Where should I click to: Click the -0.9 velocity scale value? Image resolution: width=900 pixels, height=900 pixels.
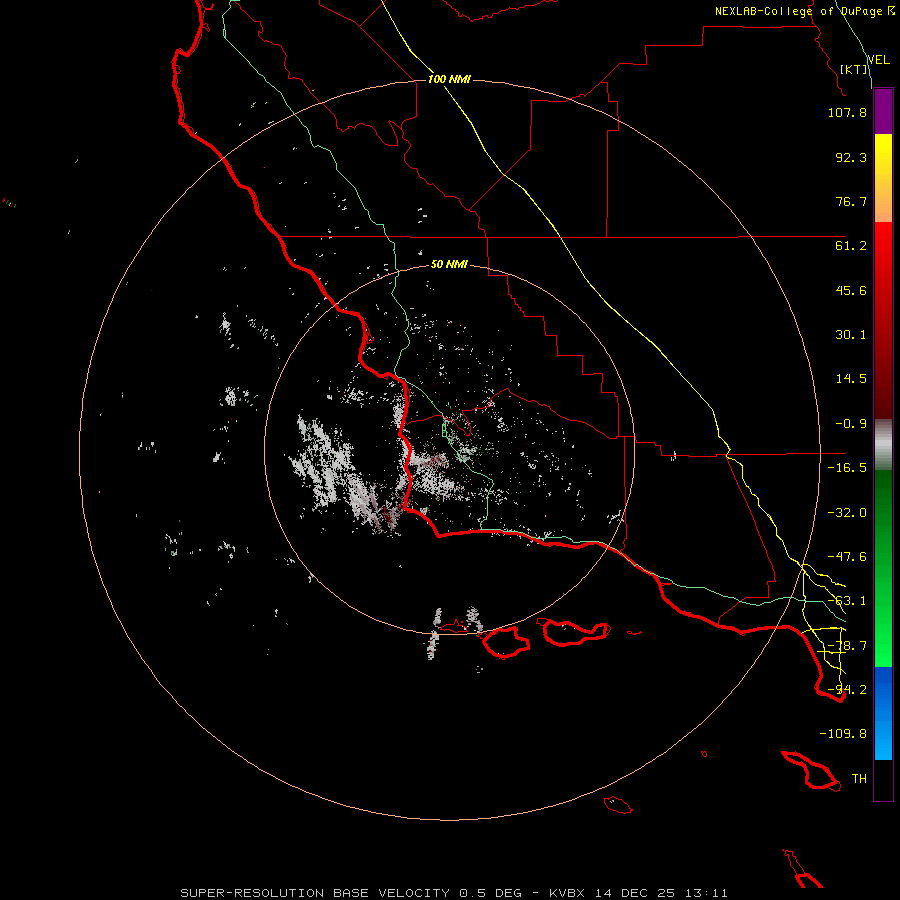point(851,424)
